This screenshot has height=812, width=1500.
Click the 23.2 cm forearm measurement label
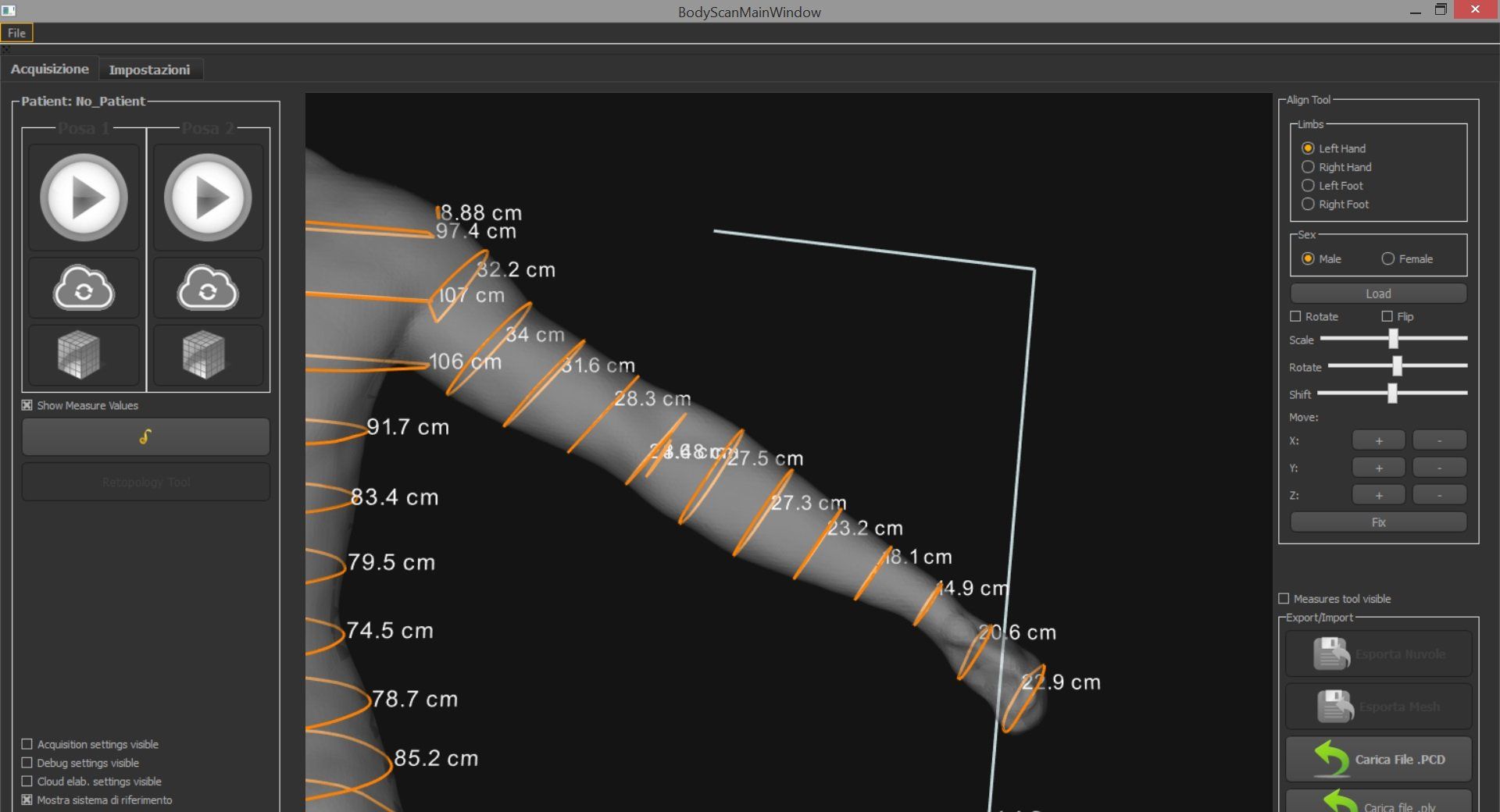[x=865, y=529]
